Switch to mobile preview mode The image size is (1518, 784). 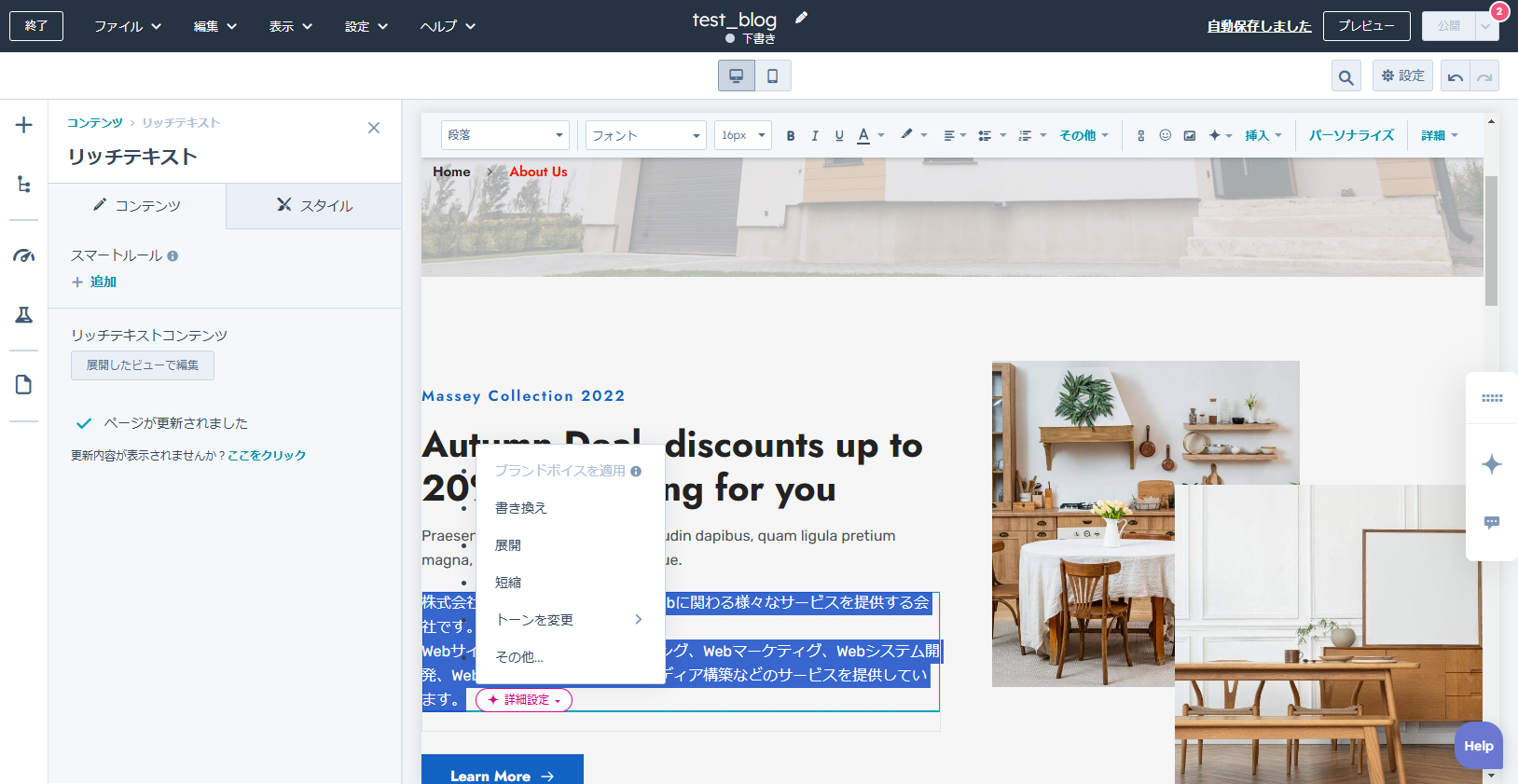pyautogui.click(x=773, y=76)
